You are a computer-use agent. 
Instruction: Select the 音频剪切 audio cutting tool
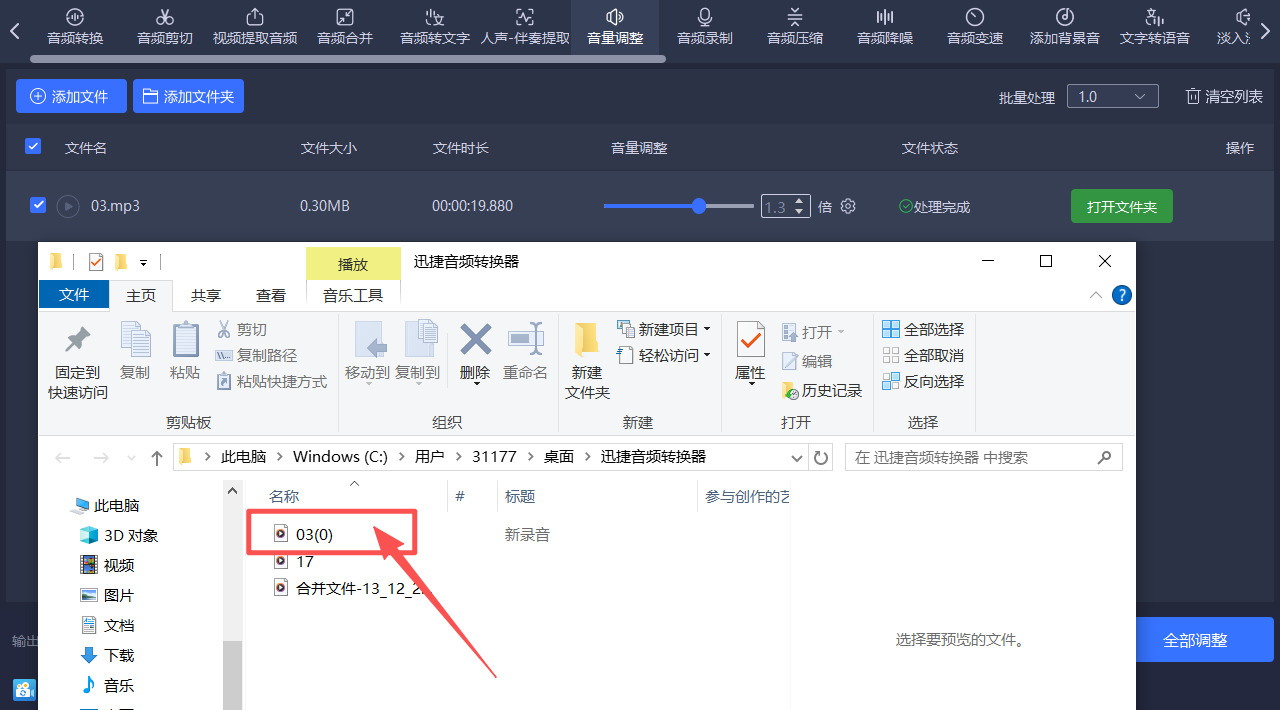coord(165,27)
